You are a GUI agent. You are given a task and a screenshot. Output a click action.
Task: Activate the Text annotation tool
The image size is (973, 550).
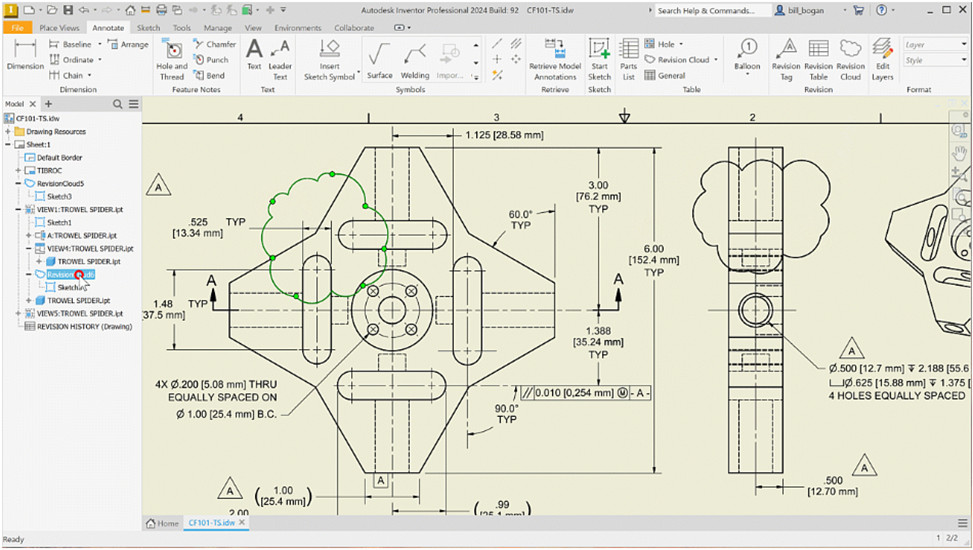point(254,54)
